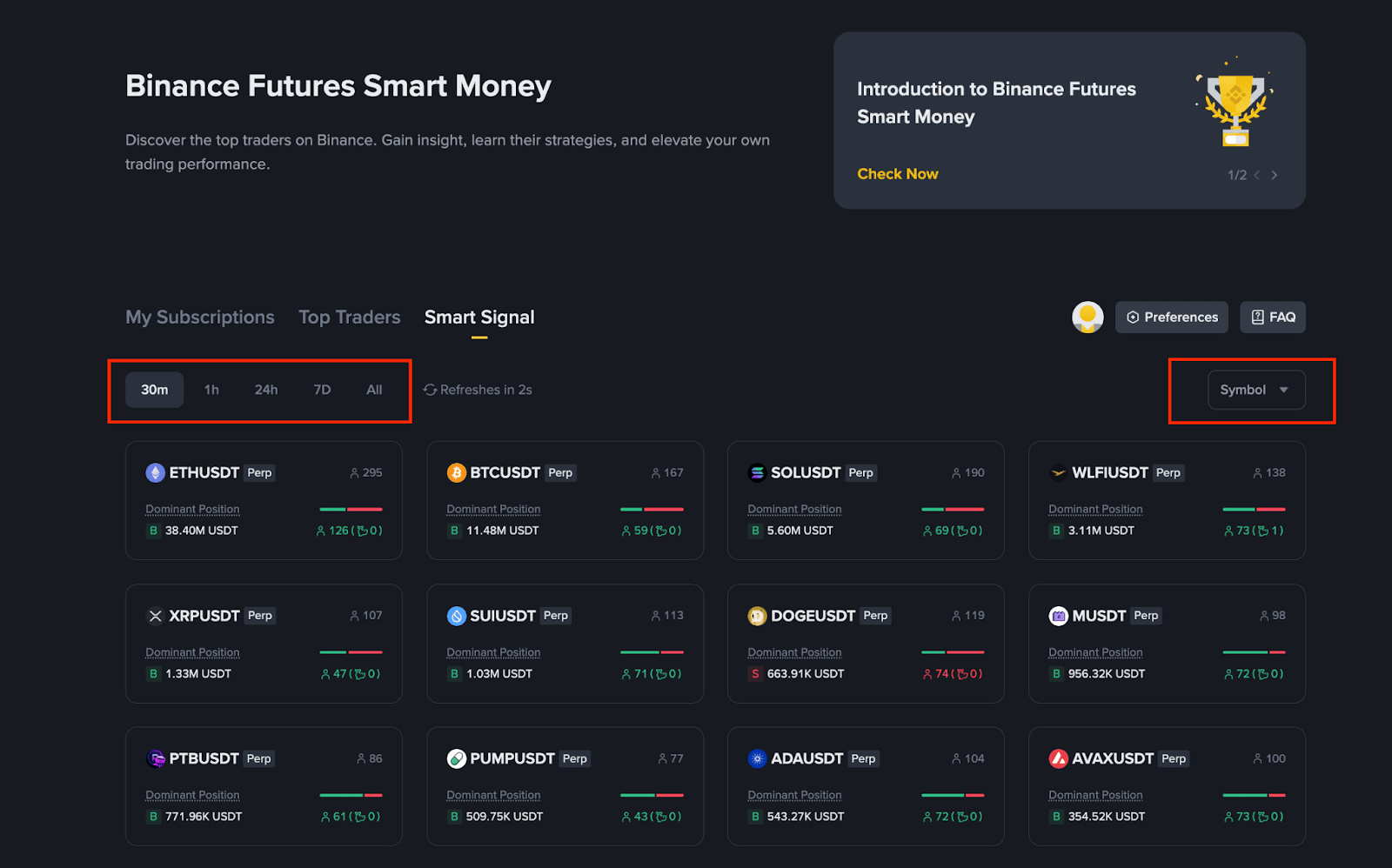Open the My Subscriptions tab
Screen dimensions: 1392x868
pos(199,317)
